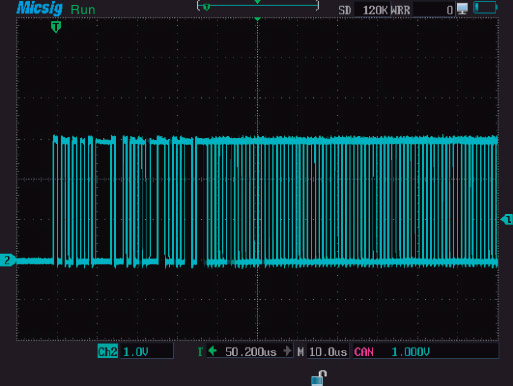Click the waveform memory overview bar
Image resolution: width=513 pixels, height=386 pixels.
[x=258, y=6]
